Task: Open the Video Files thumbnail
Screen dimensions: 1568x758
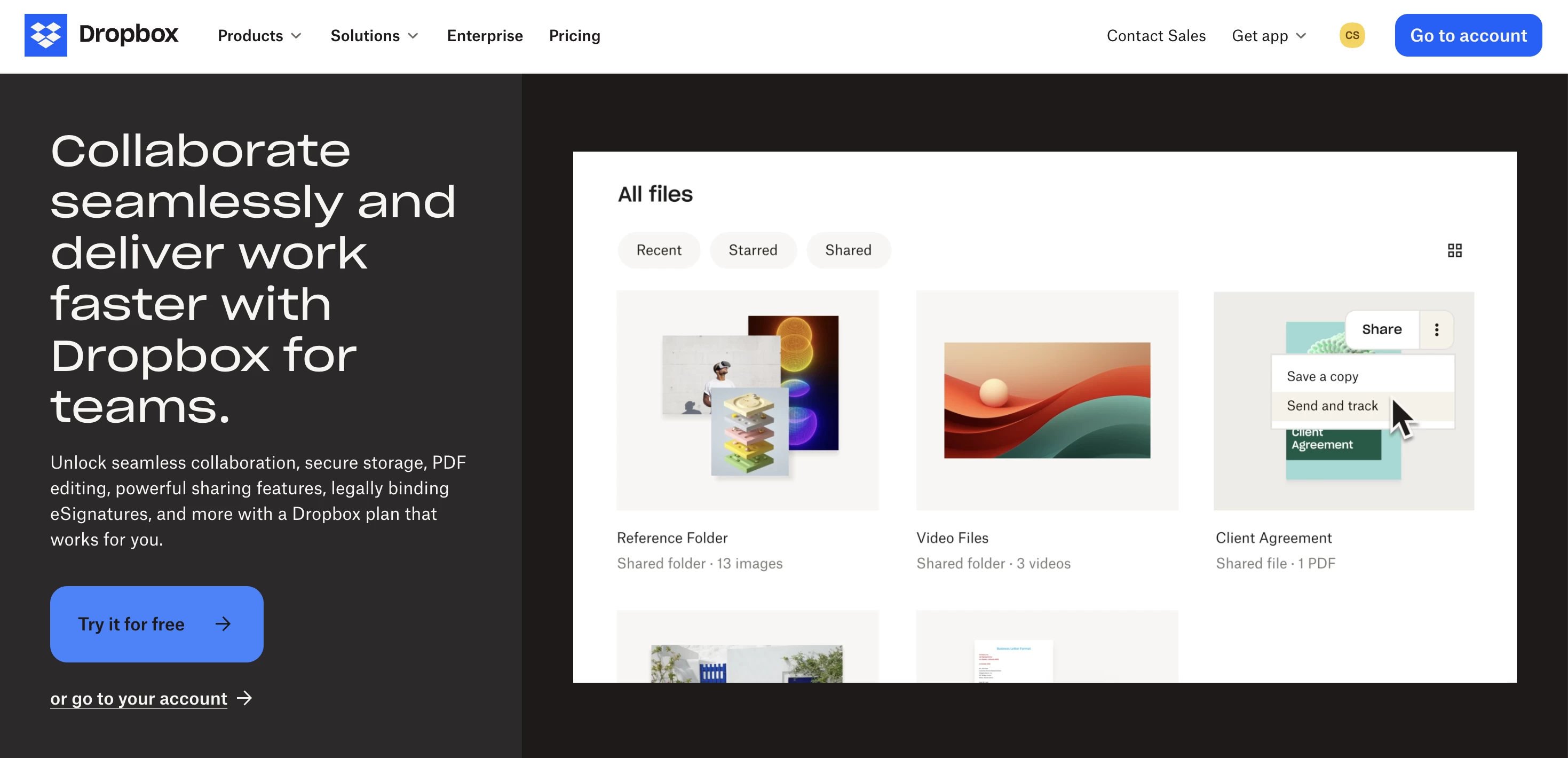Action: [x=1047, y=400]
